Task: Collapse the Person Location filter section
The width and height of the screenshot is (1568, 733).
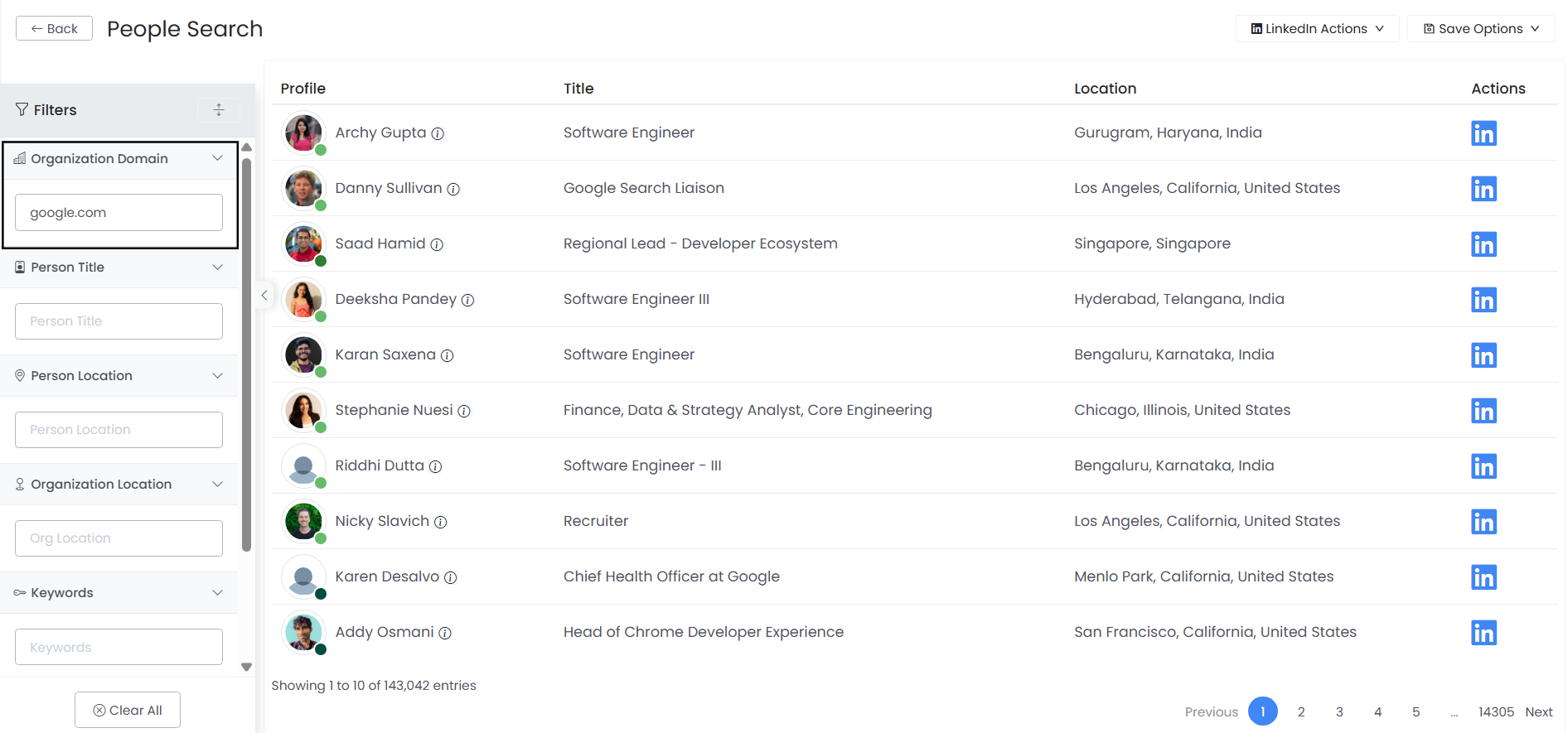Action: 217,375
